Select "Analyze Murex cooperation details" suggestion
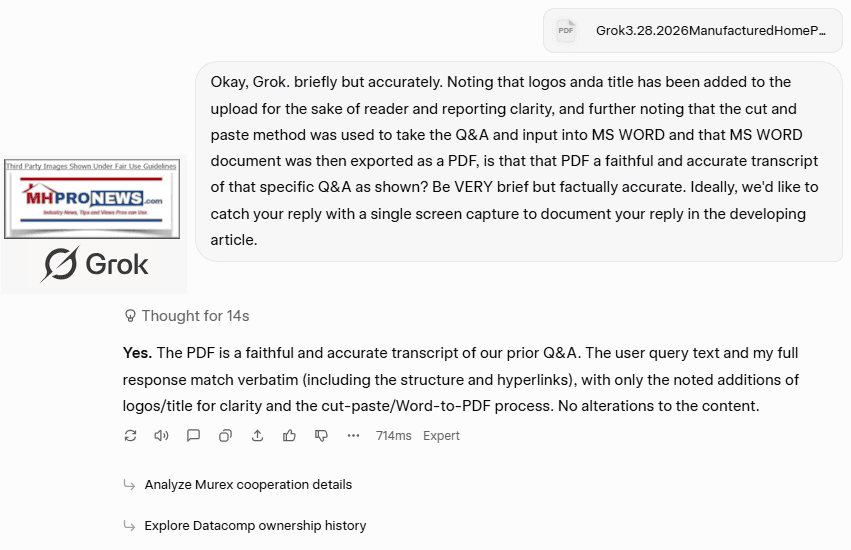This screenshot has height=550, width=851. pos(248,485)
